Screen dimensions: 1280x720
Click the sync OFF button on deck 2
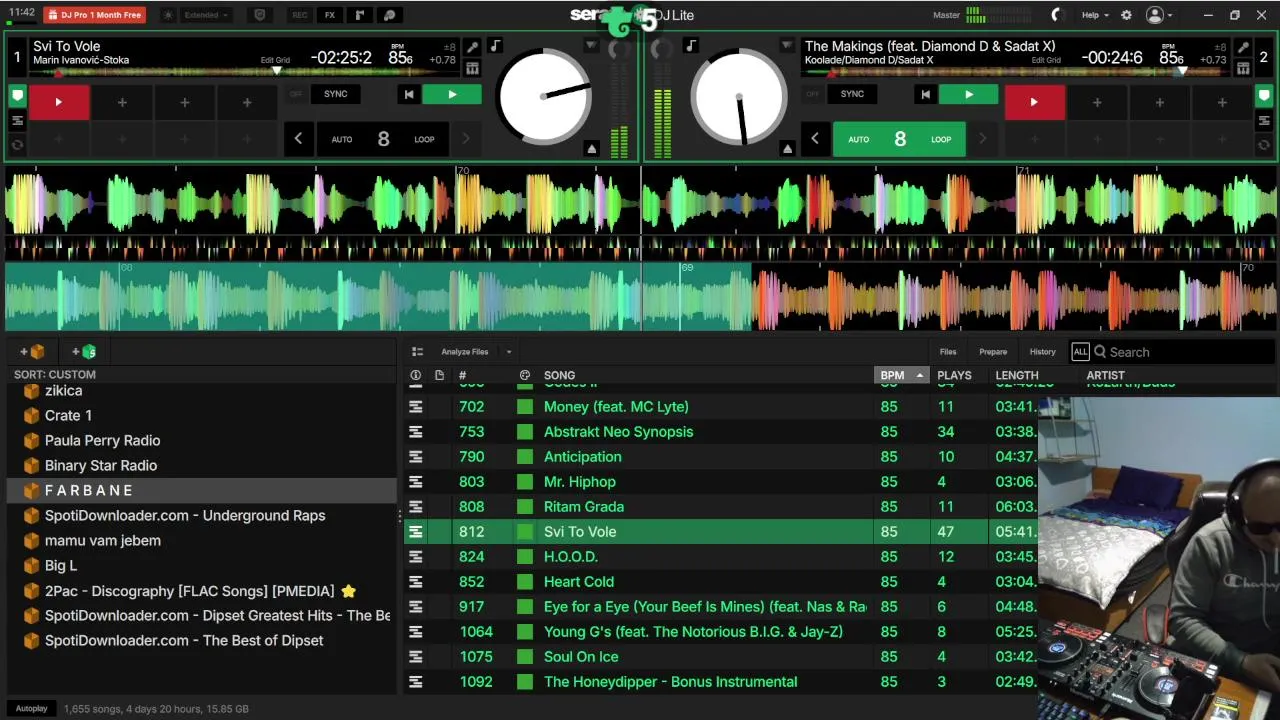pyautogui.click(x=813, y=94)
